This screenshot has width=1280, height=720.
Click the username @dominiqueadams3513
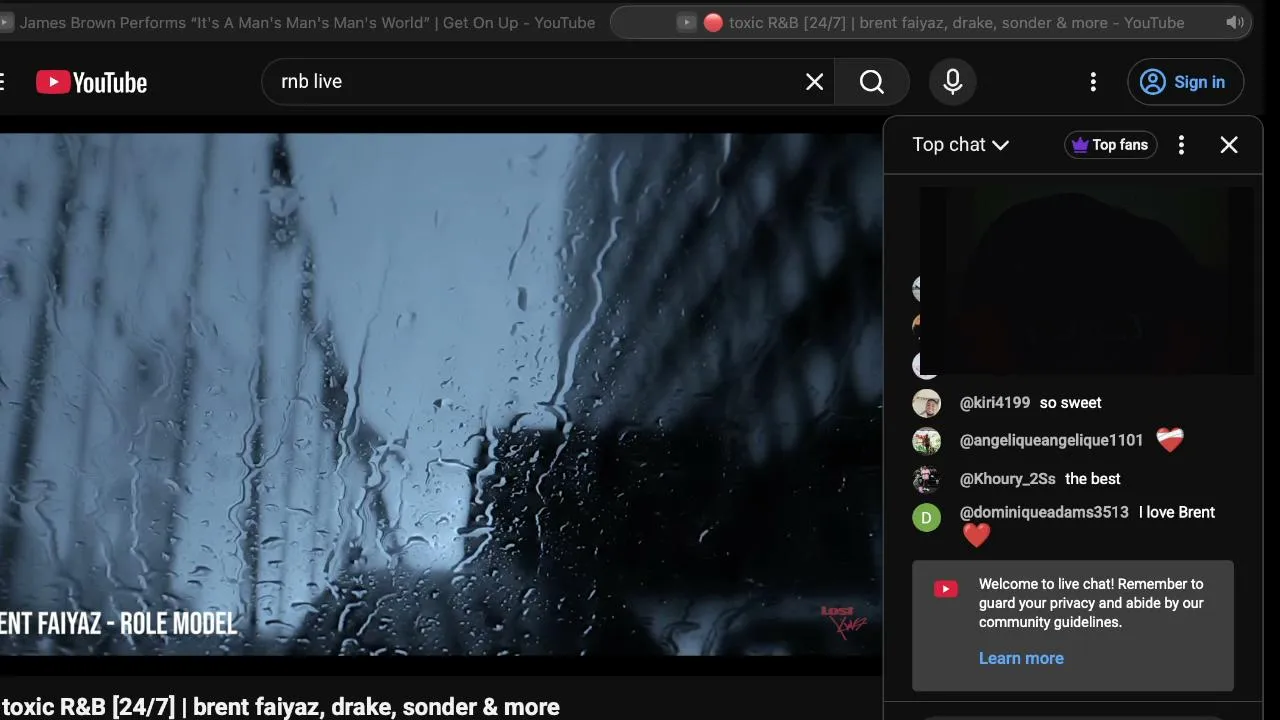pyautogui.click(x=1044, y=512)
